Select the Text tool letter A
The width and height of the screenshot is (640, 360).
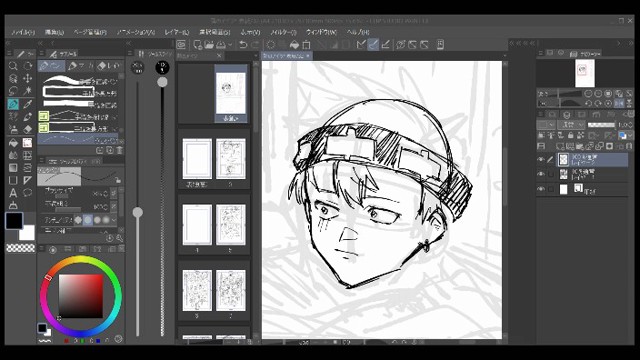point(13,193)
